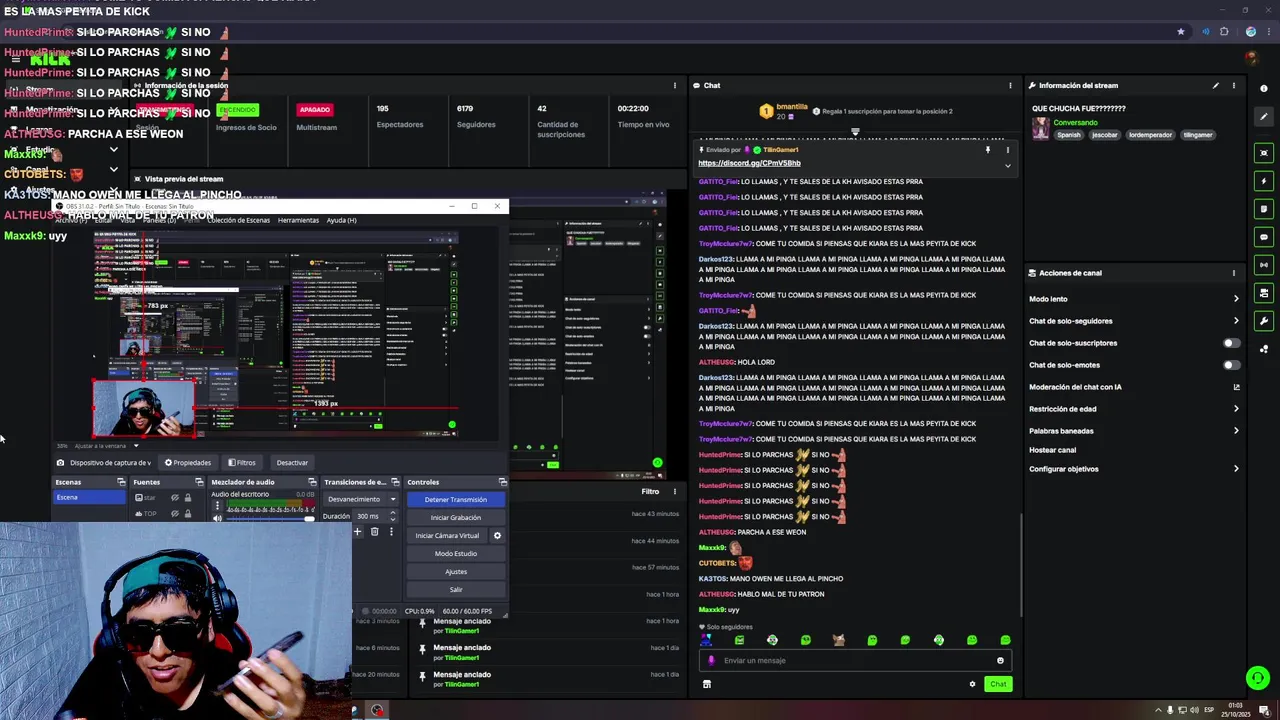Open activity panel three-dot menu
Image resolution: width=1280 pixels, height=720 pixels.
coord(675,492)
